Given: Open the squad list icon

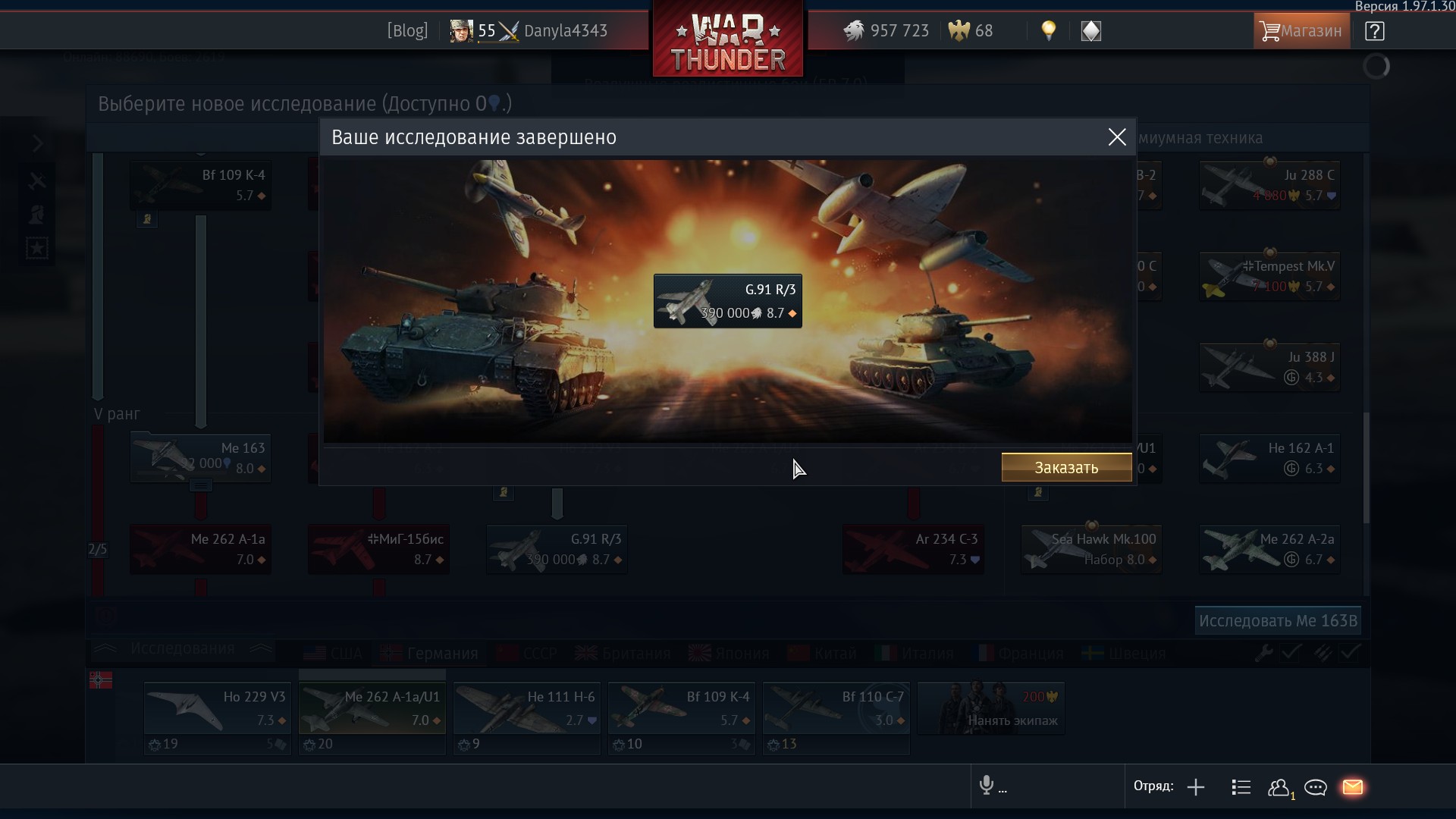Looking at the screenshot, I should click(1241, 787).
